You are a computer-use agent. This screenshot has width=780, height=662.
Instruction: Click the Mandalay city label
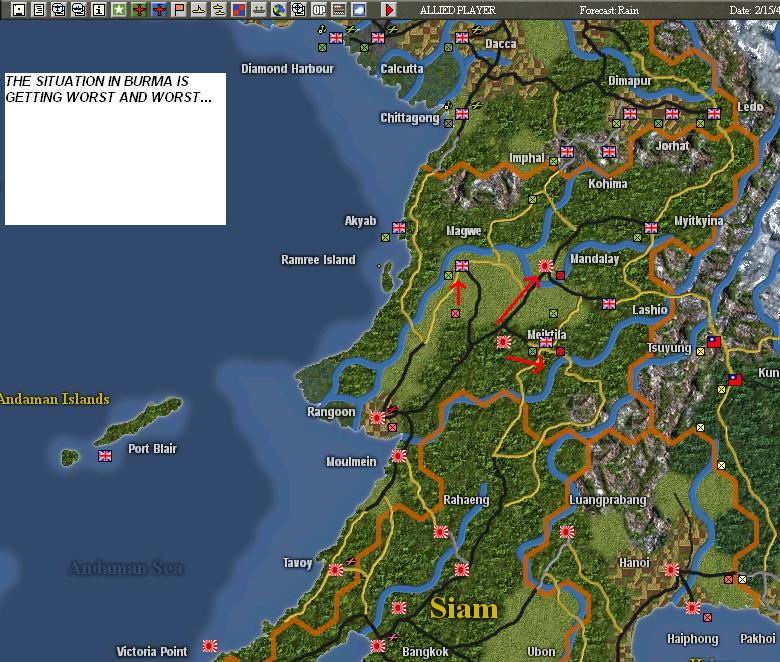[x=594, y=259]
